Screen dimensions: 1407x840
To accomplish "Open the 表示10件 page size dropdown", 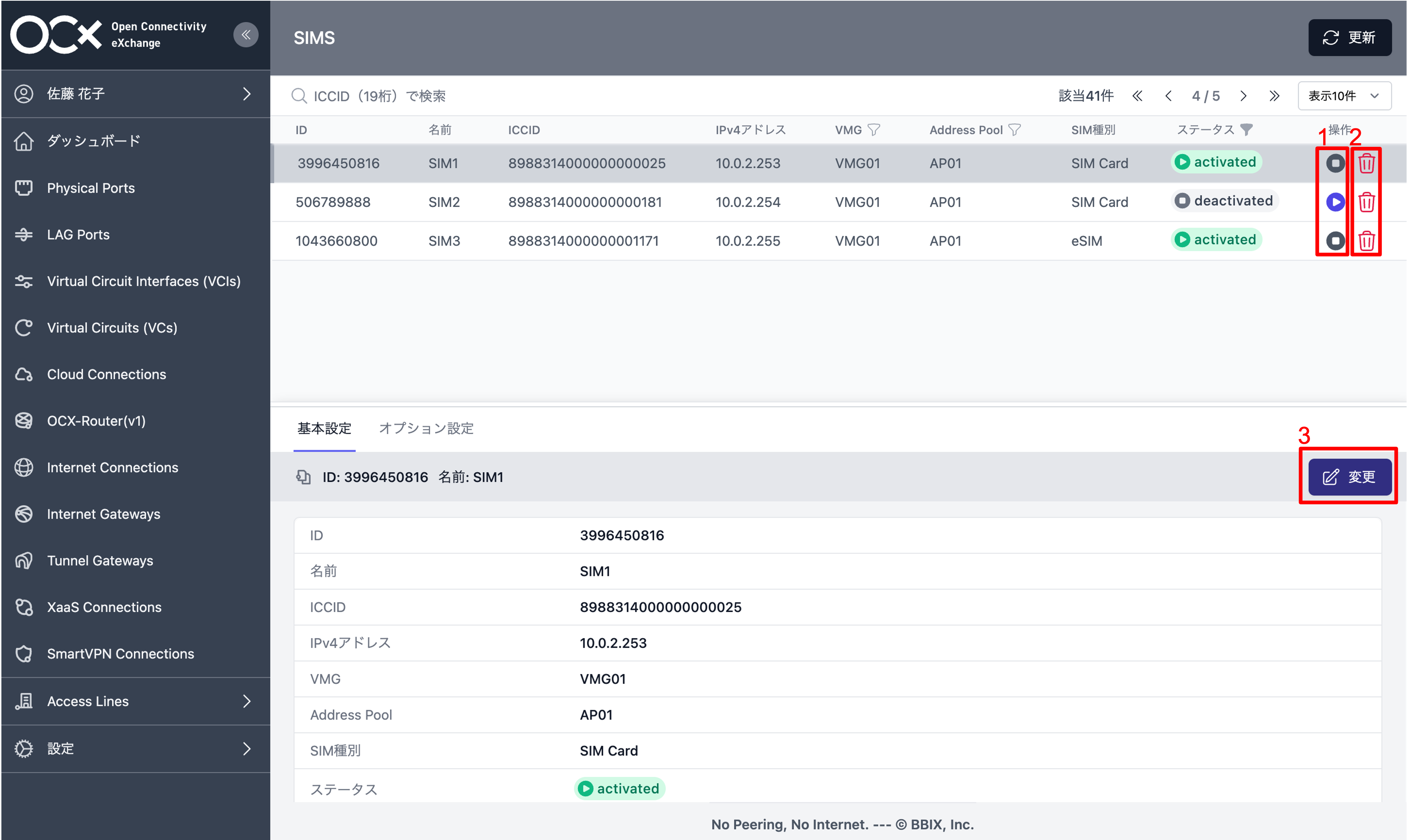I will (1344, 95).
